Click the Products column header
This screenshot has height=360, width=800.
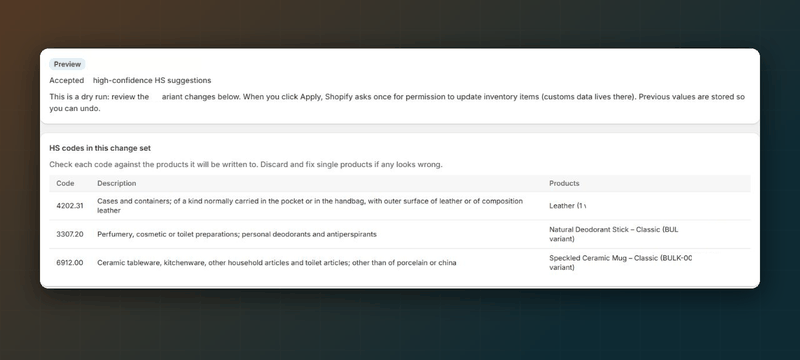coord(564,184)
